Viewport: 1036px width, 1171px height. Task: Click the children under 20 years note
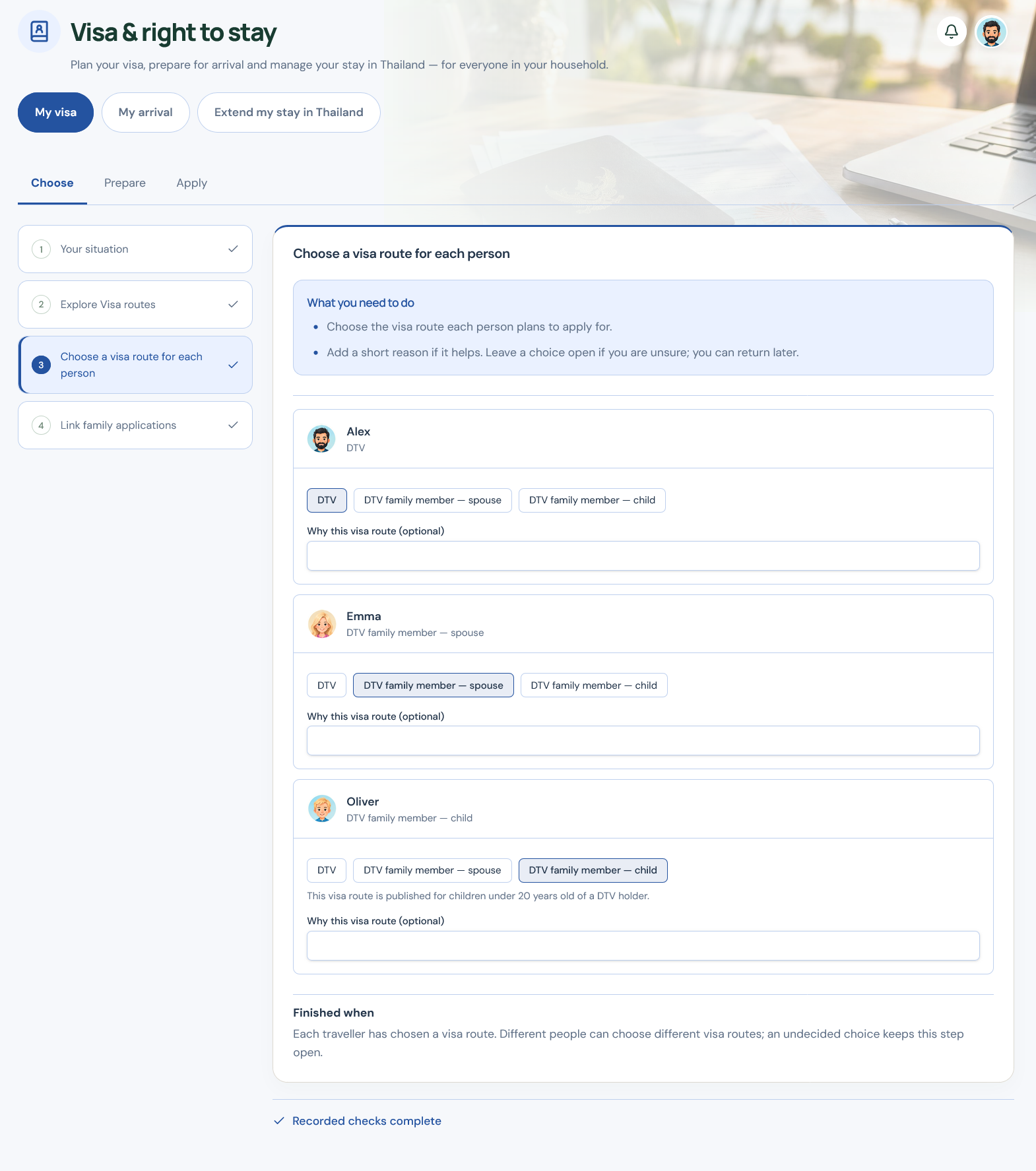point(478,896)
